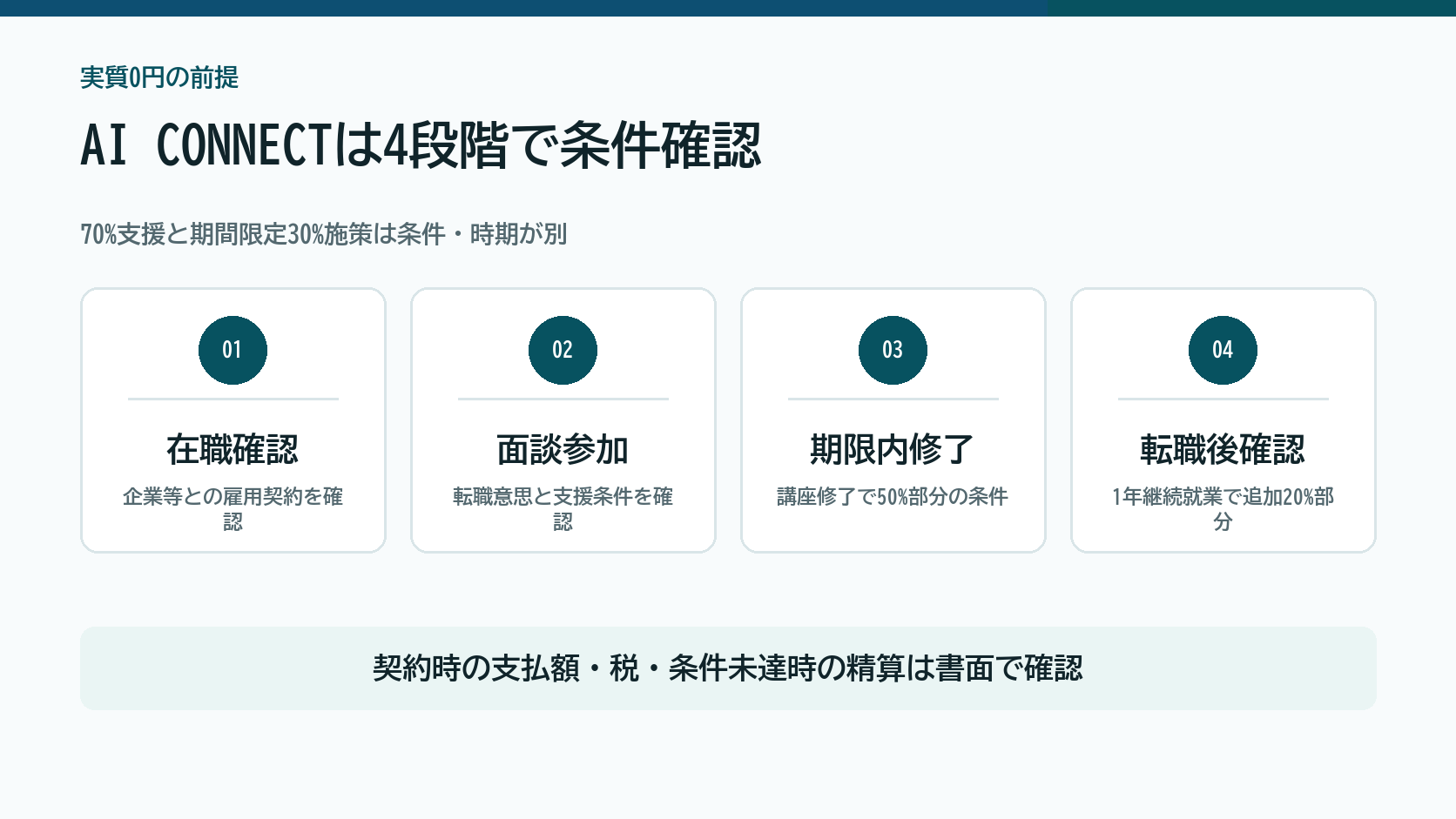The height and width of the screenshot is (819, 1456).
Task: Click the '面談参加' card heading
Action: pyautogui.click(x=563, y=450)
